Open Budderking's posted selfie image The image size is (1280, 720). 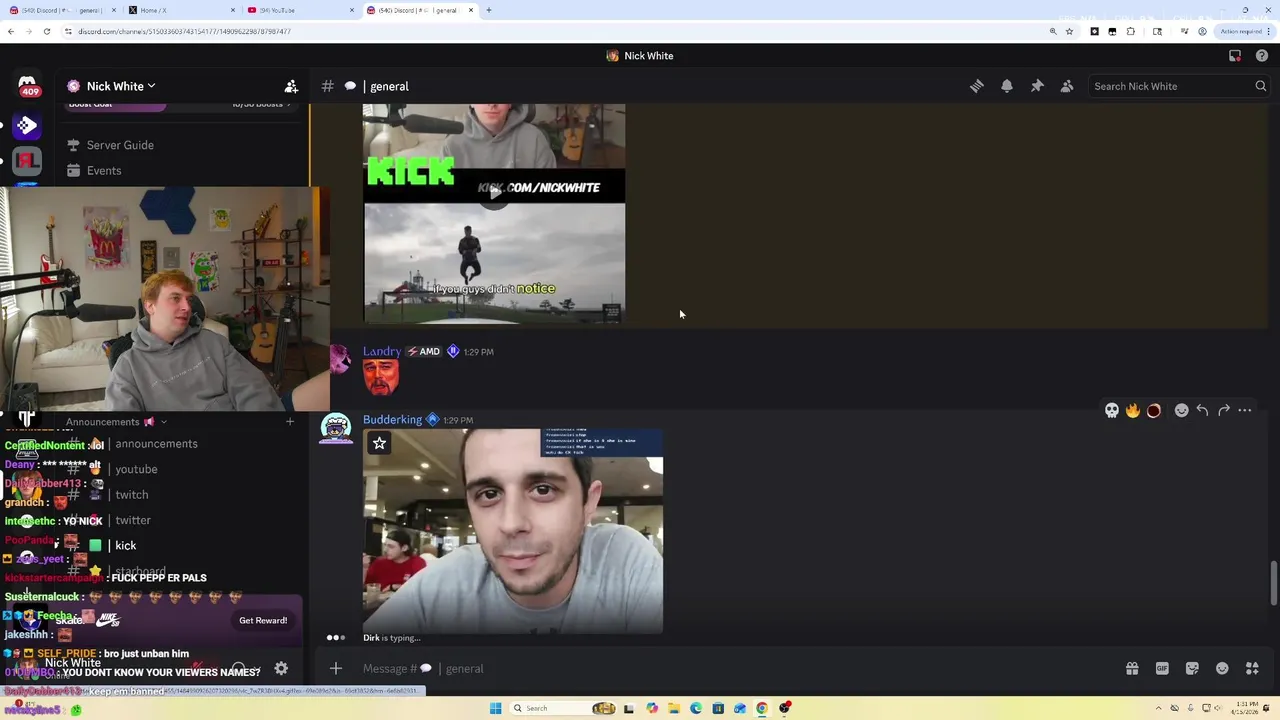[512, 531]
